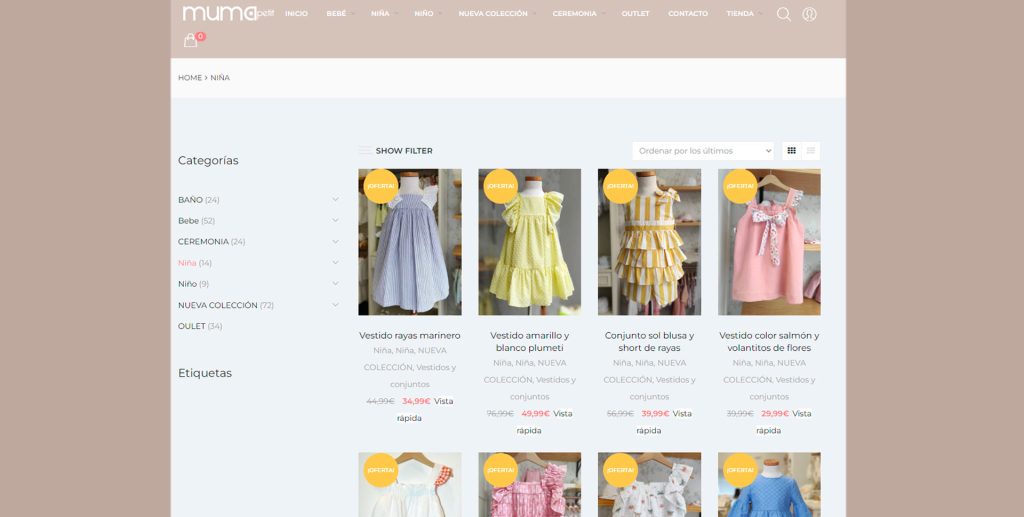Open Conjunto sol blusa y short title
This screenshot has height=517, width=1024.
[649, 341]
